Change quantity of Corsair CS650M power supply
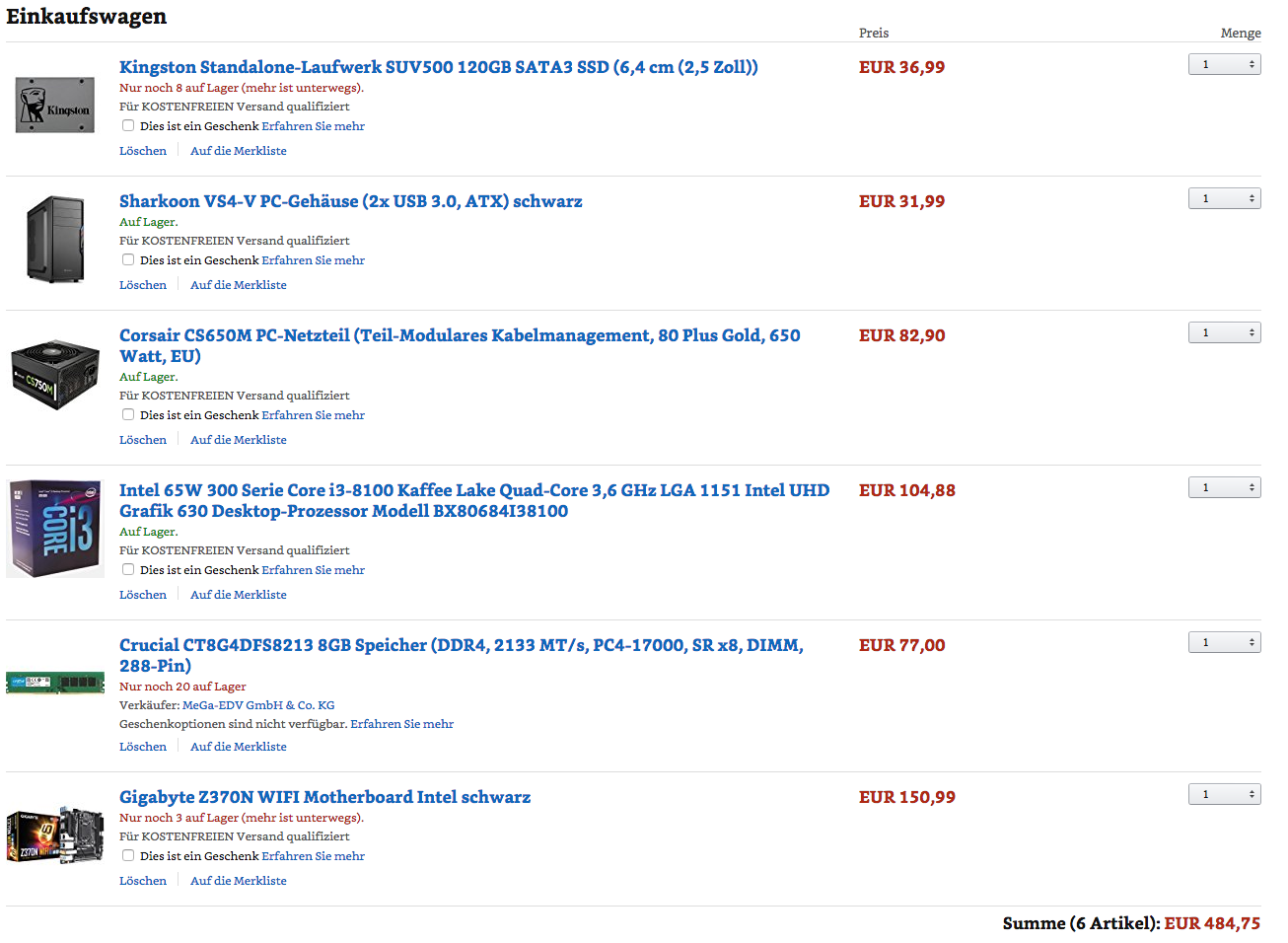The height and width of the screenshot is (943, 1288). pos(1224,332)
